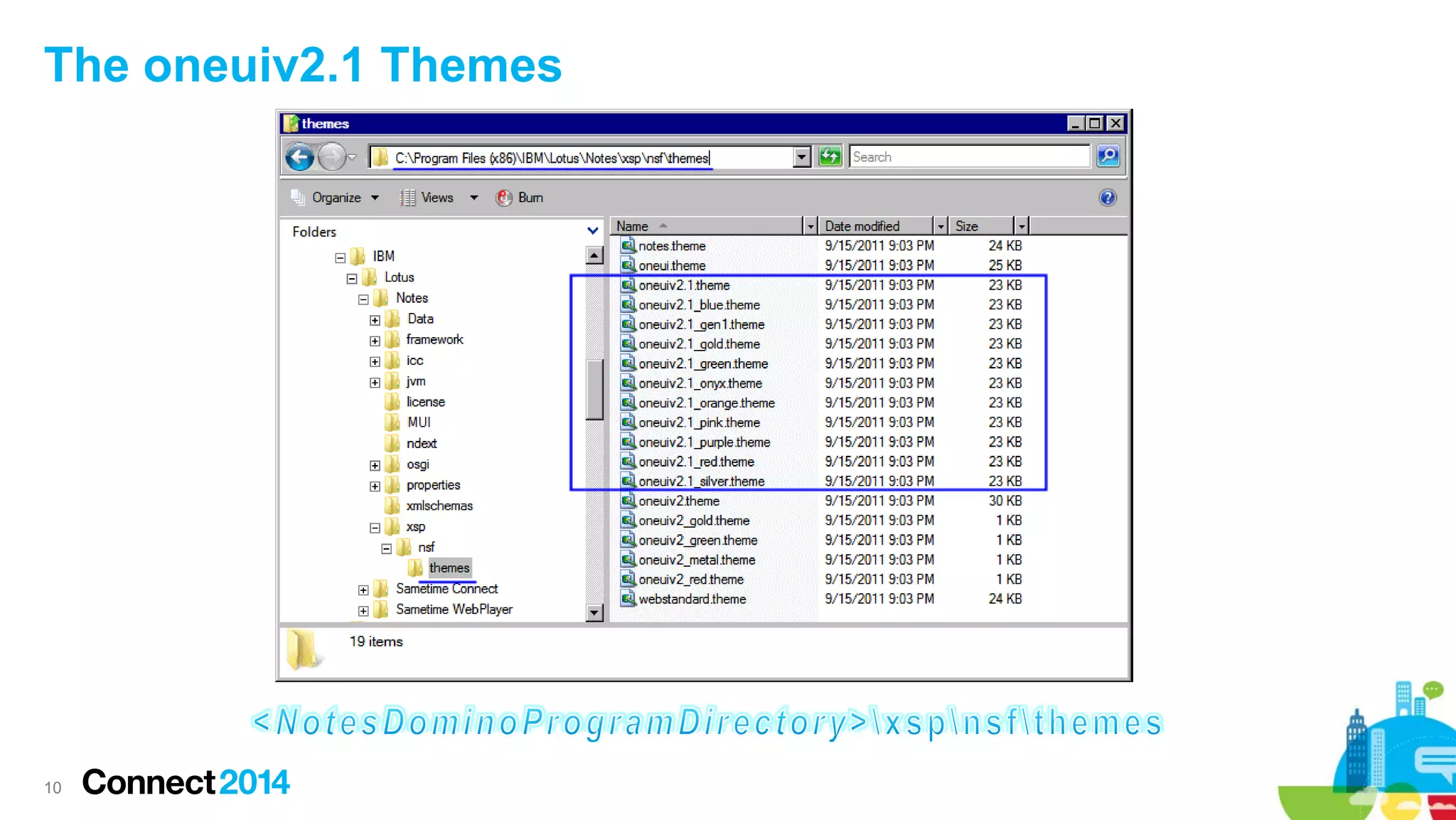The image size is (1456, 820).
Task: Click the Views toolbar button label
Action: click(x=437, y=198)
